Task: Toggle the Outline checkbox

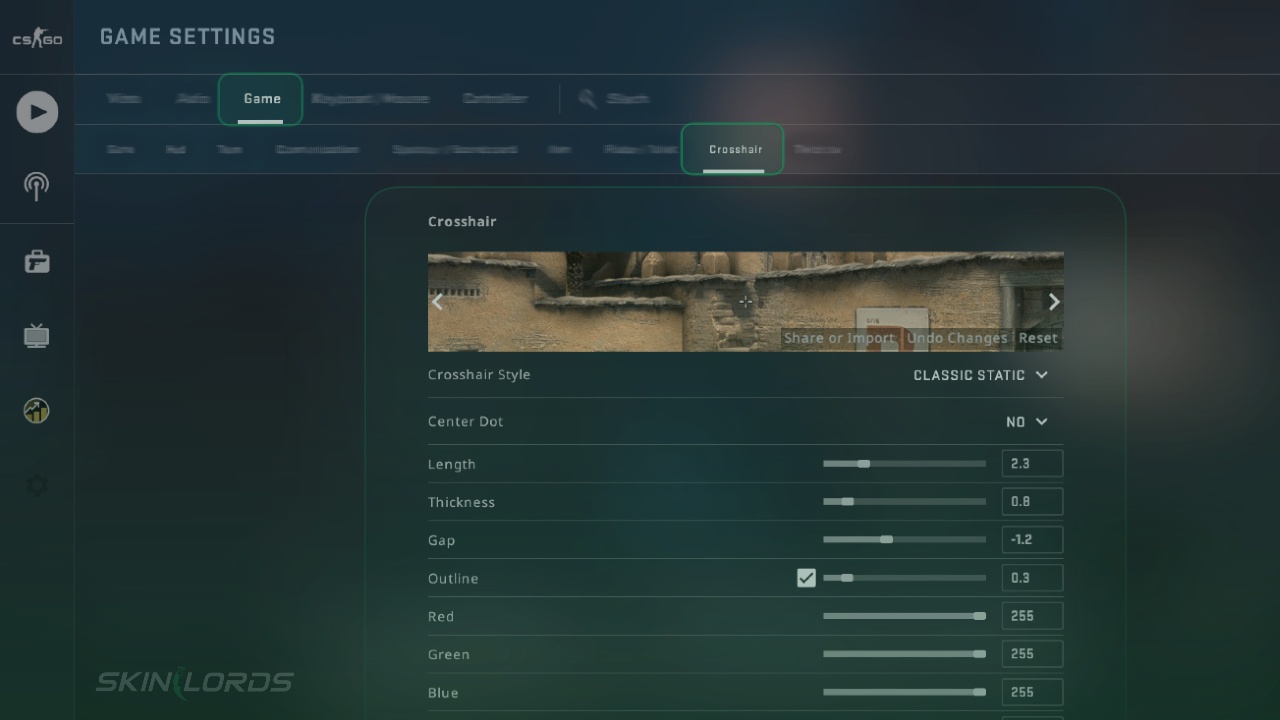Action: pyautogui.click(x=806, y=578)
